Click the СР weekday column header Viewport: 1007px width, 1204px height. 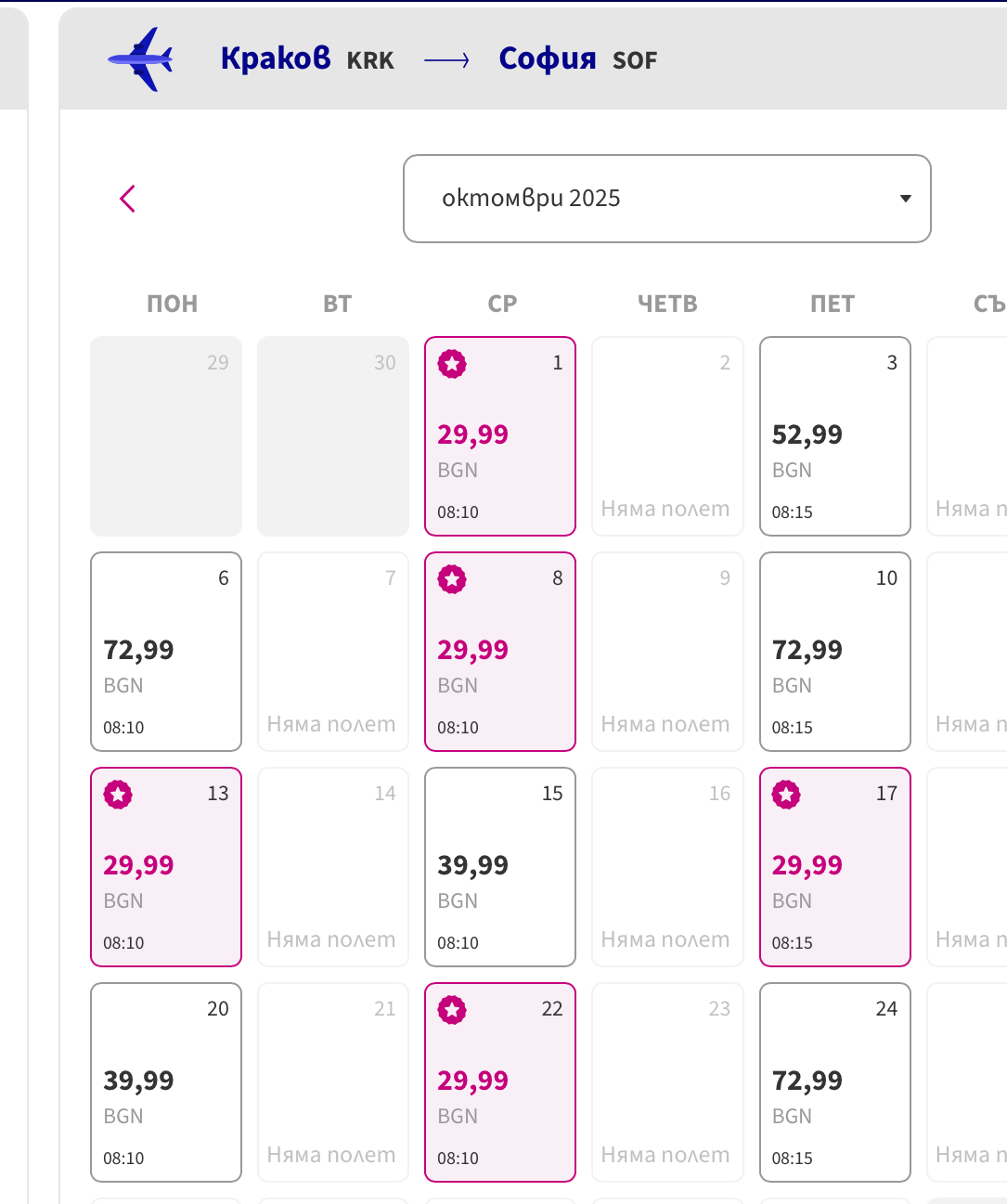click(502, 304)
